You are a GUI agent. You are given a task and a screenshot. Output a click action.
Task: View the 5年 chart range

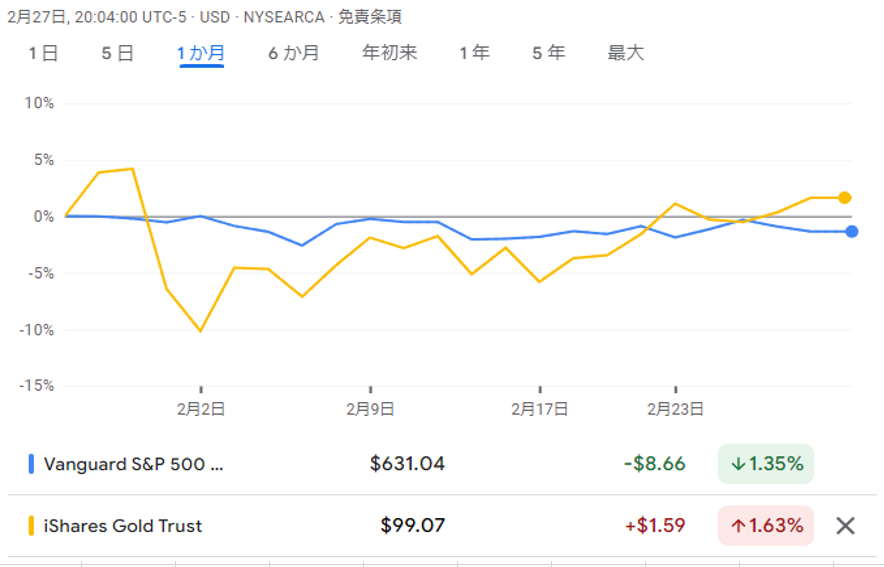548,54
